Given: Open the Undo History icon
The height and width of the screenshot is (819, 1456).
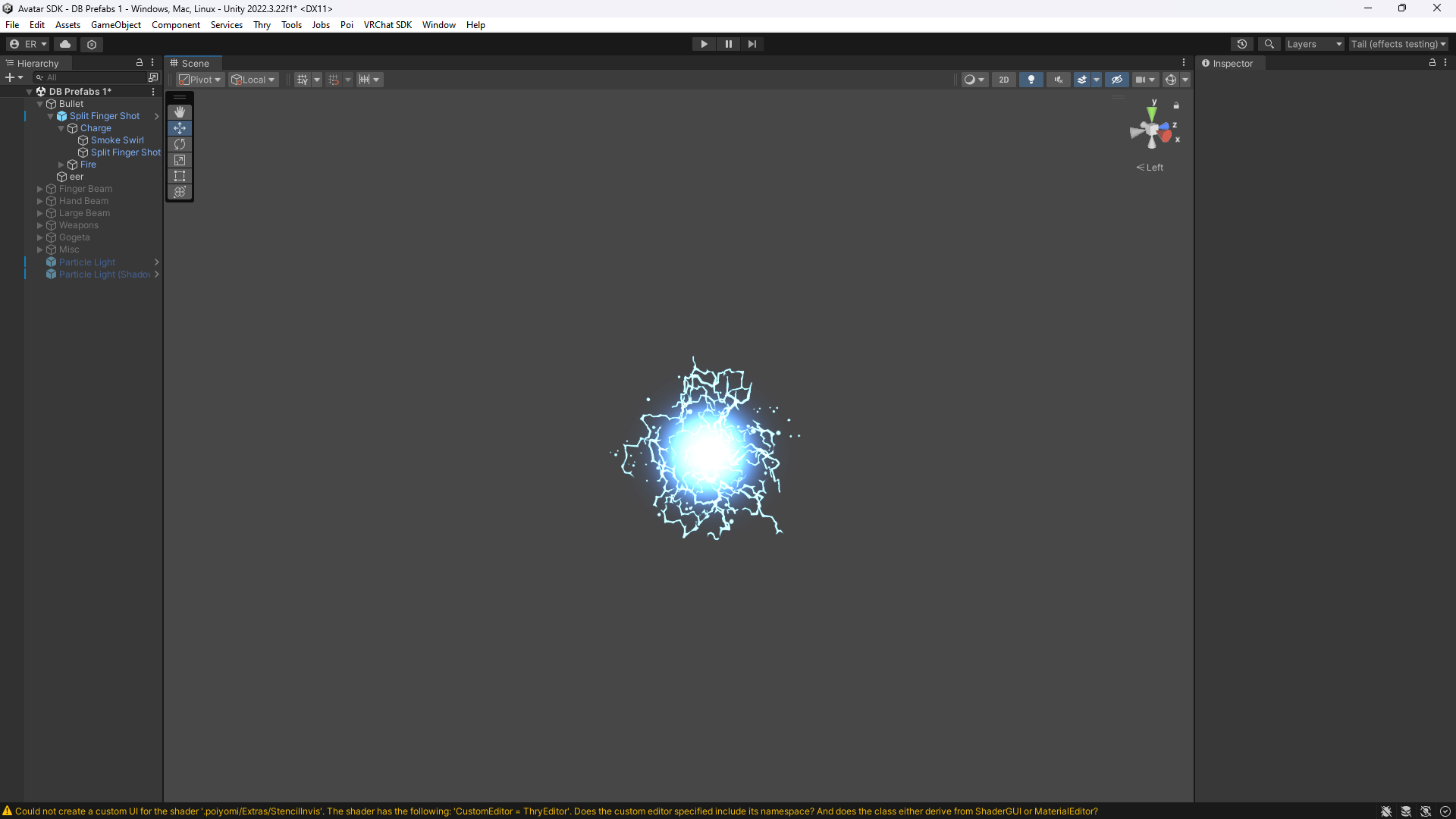Looking at the screenshot, I should [x=1241, y=44].
